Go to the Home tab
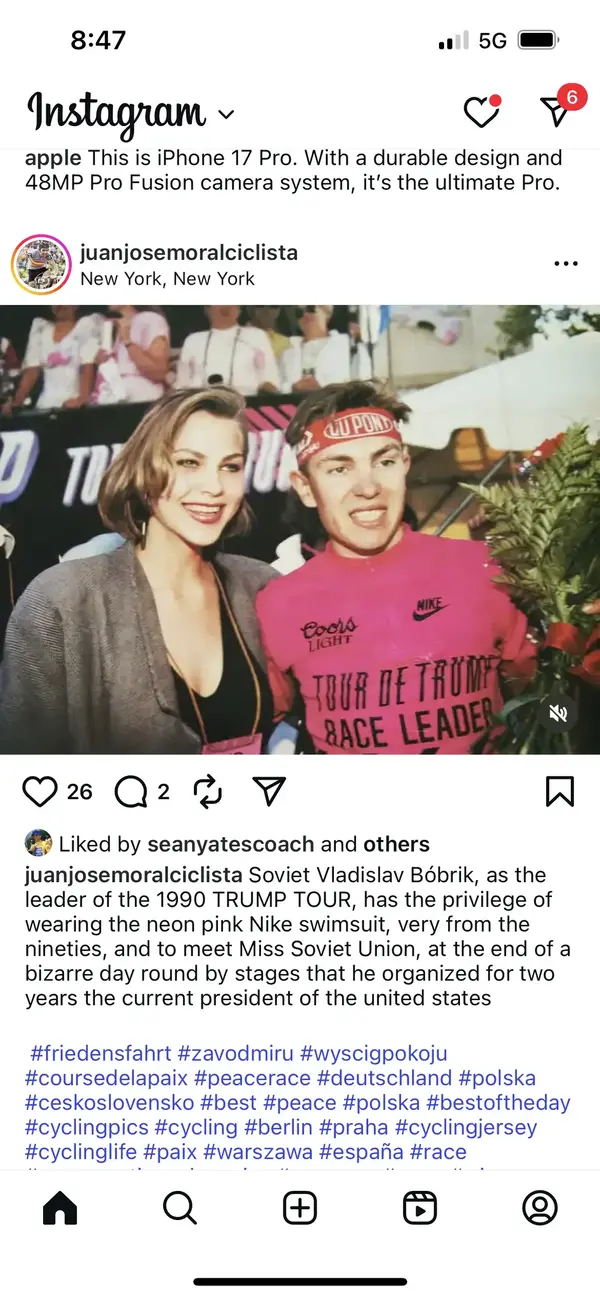 point(60,1209)
